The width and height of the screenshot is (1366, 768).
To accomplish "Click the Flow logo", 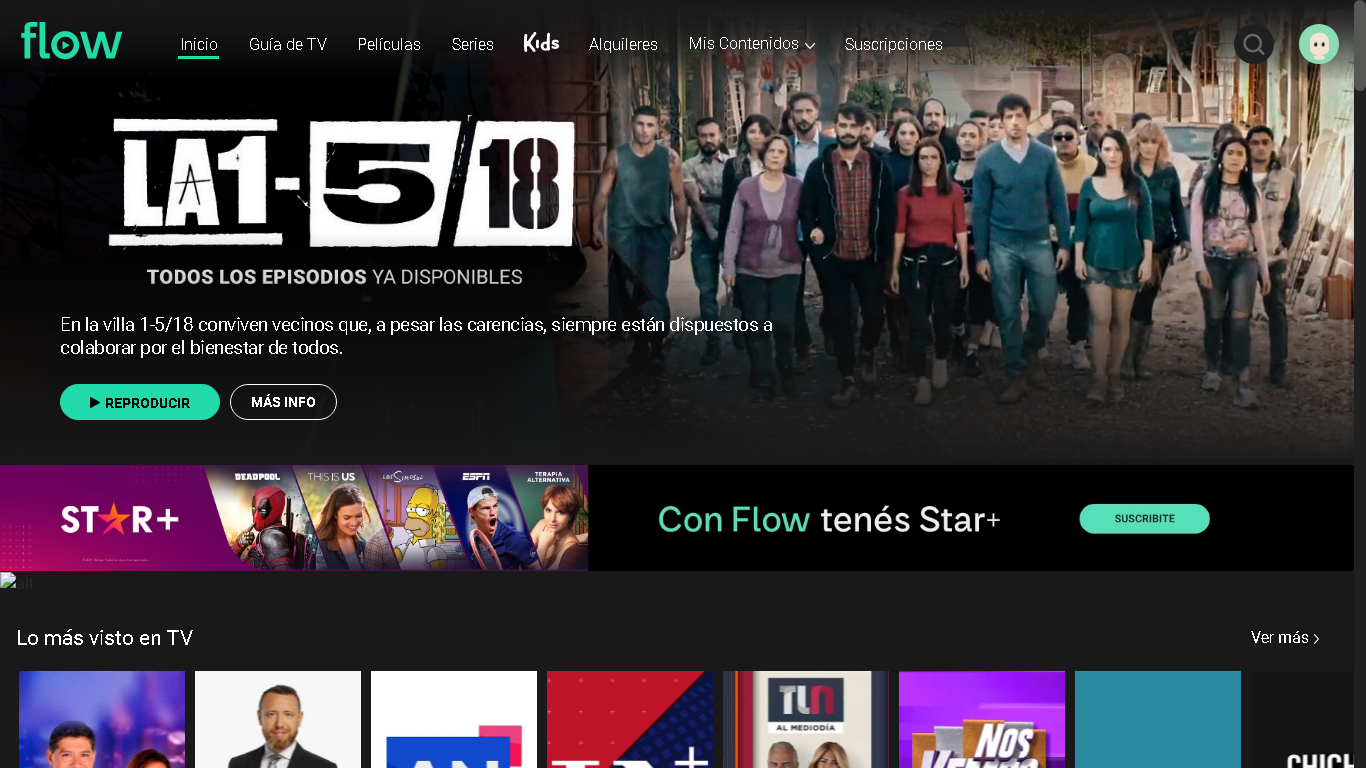I will [x=71, y=41].
